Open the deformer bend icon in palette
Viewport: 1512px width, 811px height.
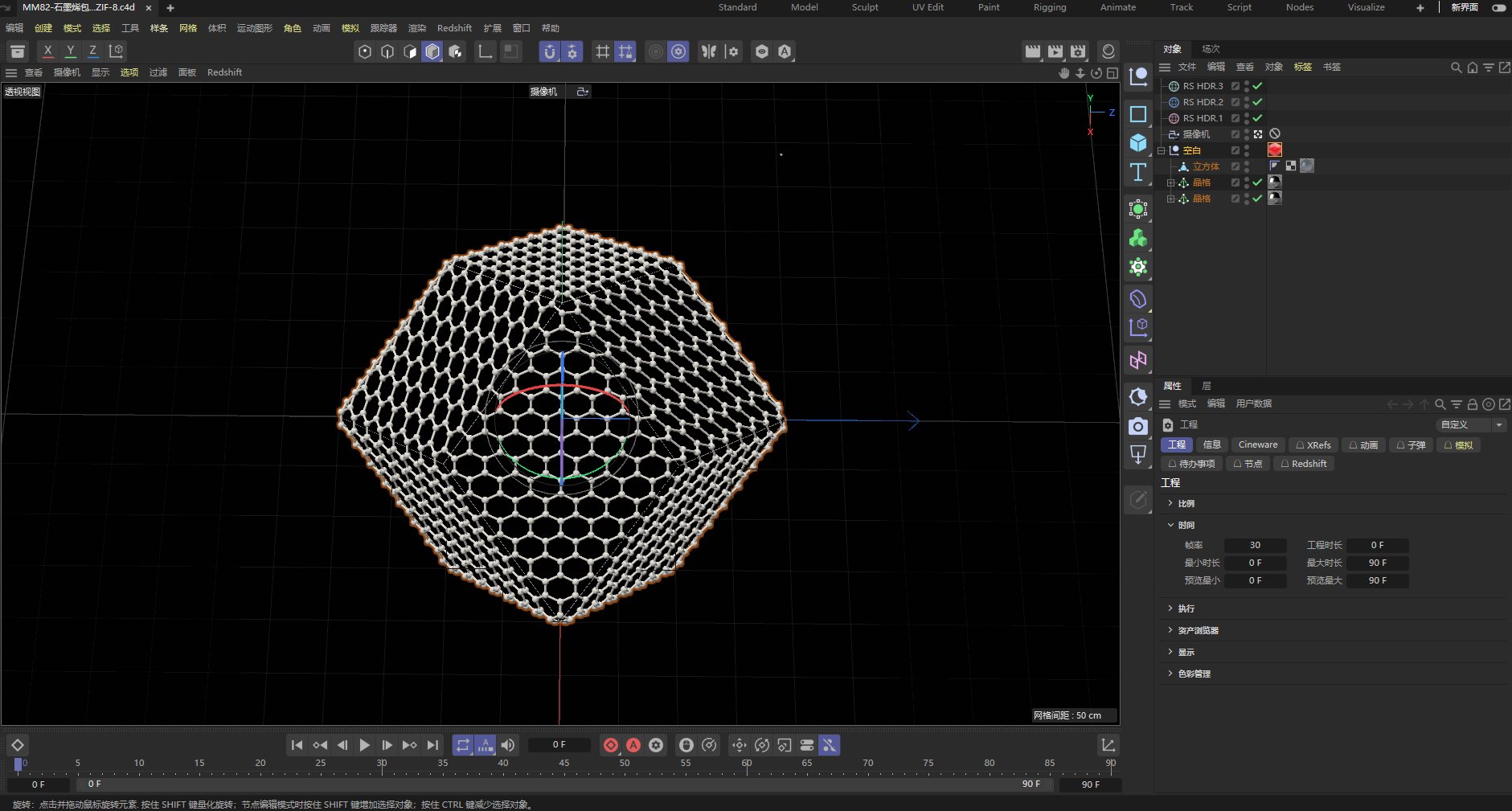pyautogui.click(x=1138, y=299)
